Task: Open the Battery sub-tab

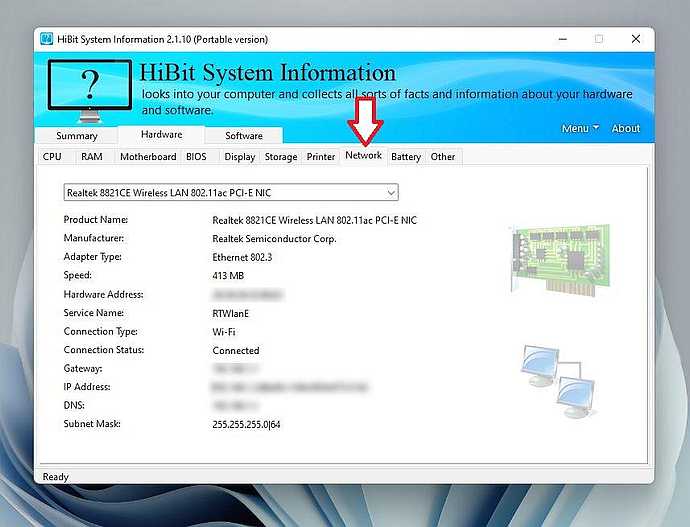Action: tap(406, 157)
